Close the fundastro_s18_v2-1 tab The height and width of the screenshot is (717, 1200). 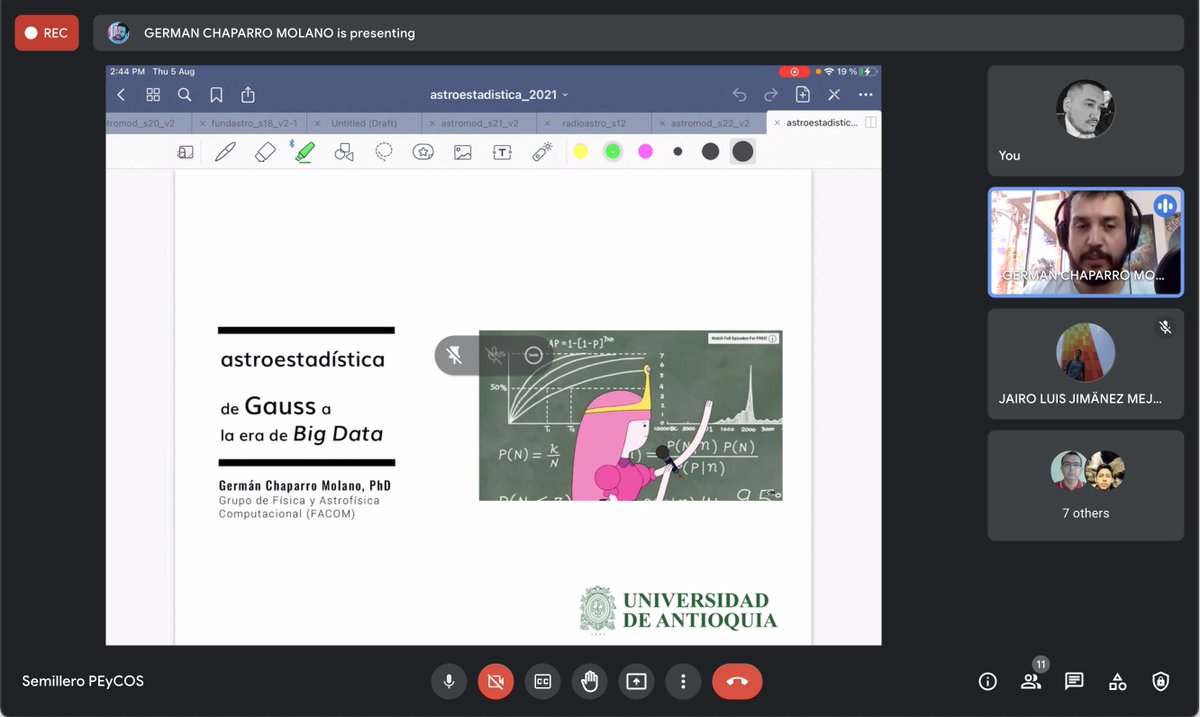[203, 123]
